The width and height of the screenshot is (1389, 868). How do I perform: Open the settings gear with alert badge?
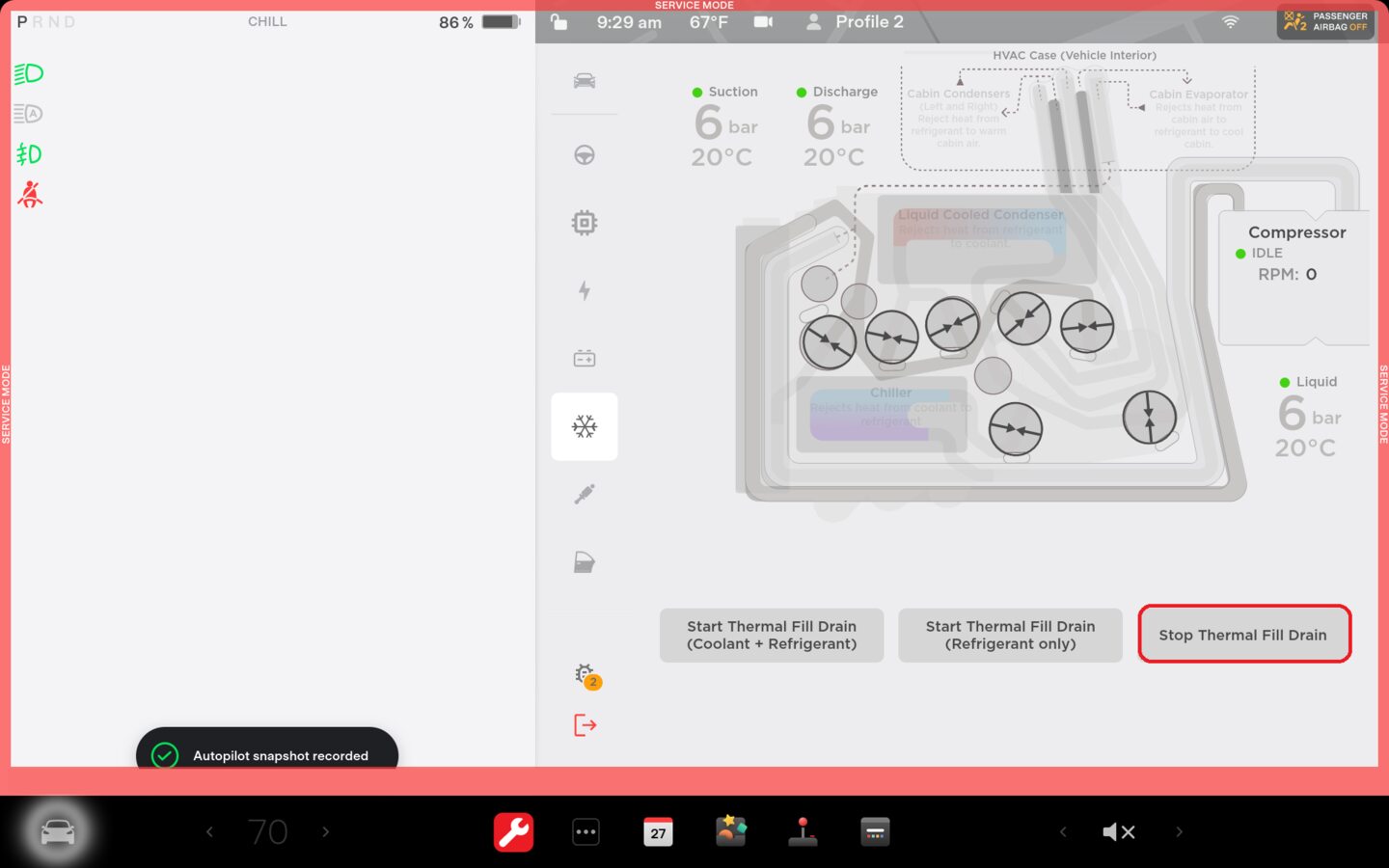tap(586, 675)
